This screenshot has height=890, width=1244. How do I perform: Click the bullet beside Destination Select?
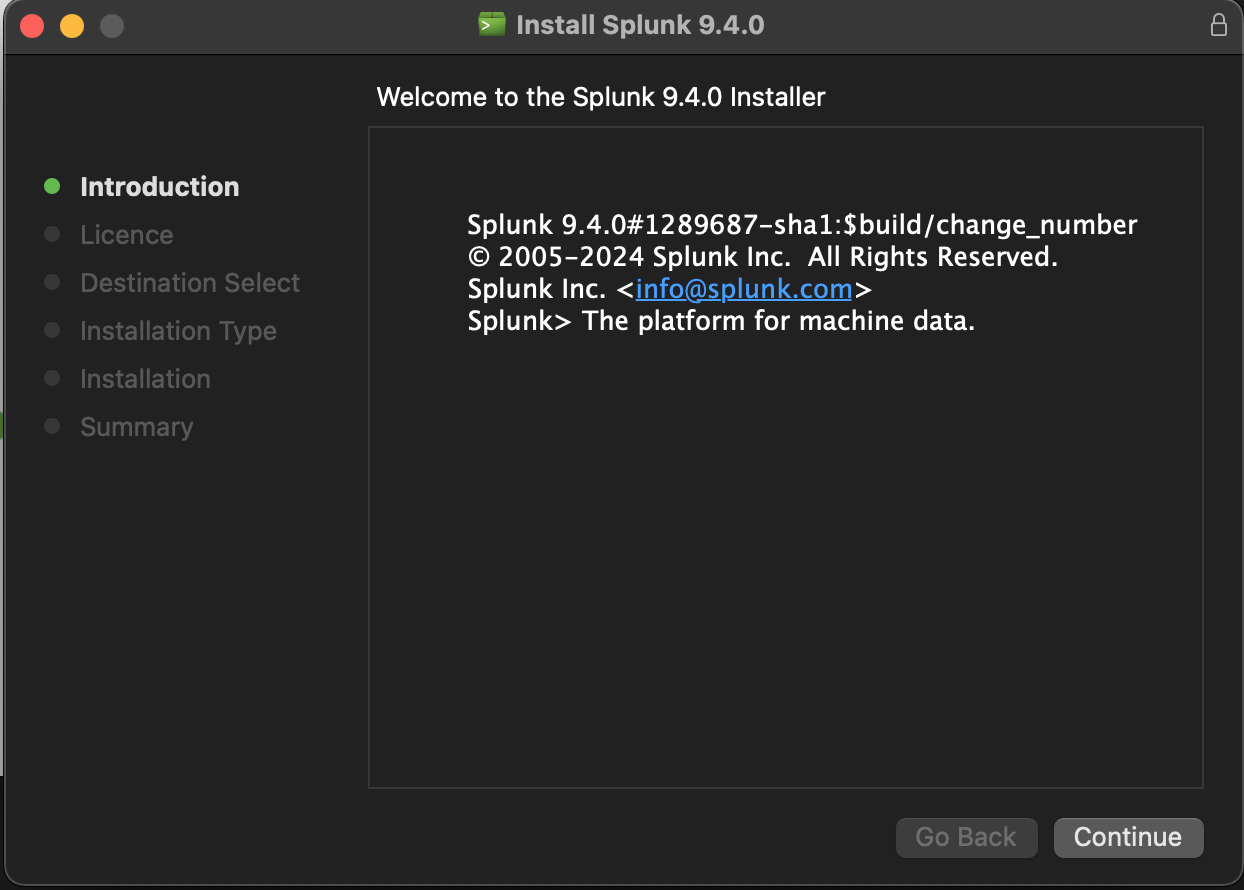pos(53,282)
